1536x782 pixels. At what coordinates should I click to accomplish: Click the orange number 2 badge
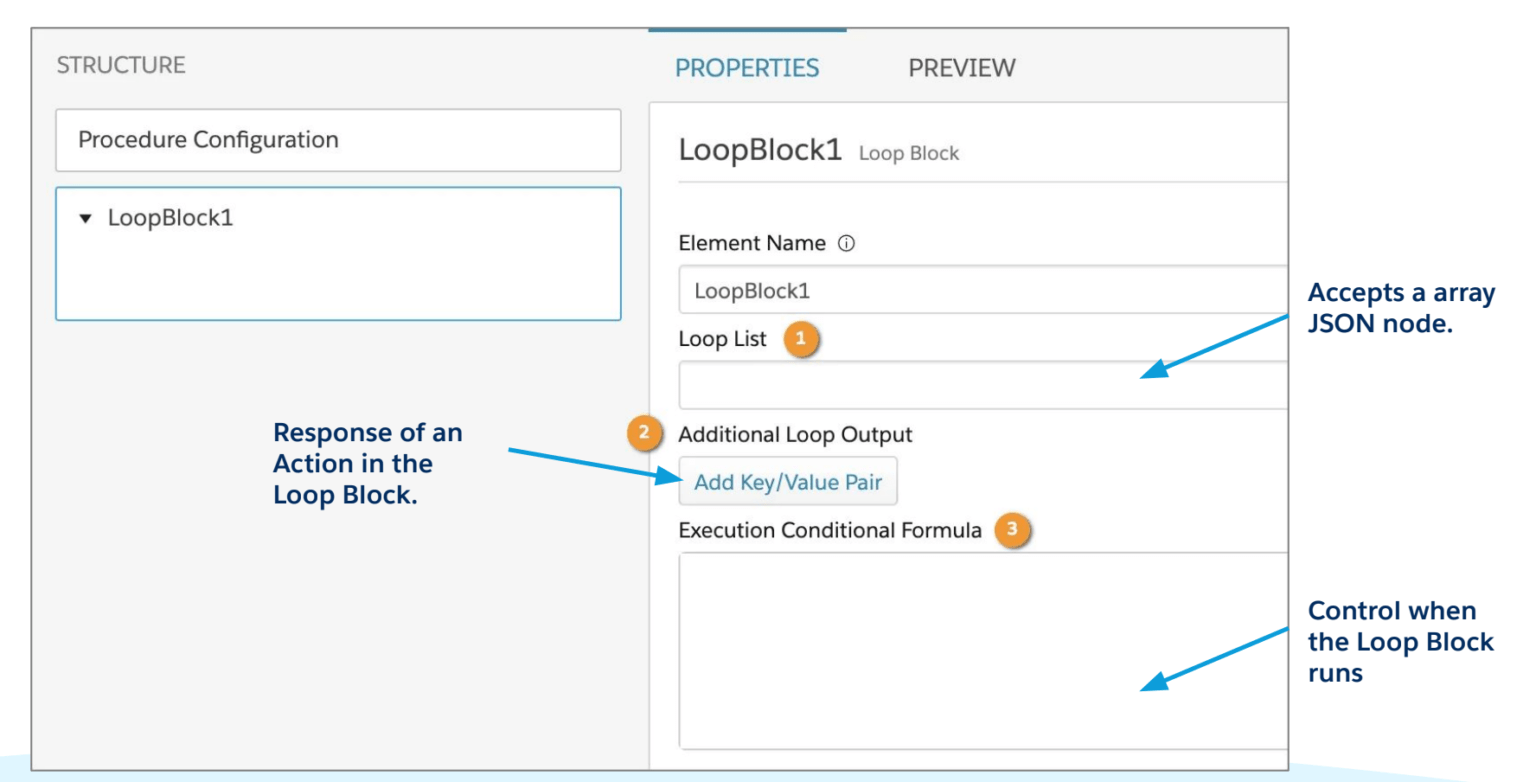tap(644, 435)
